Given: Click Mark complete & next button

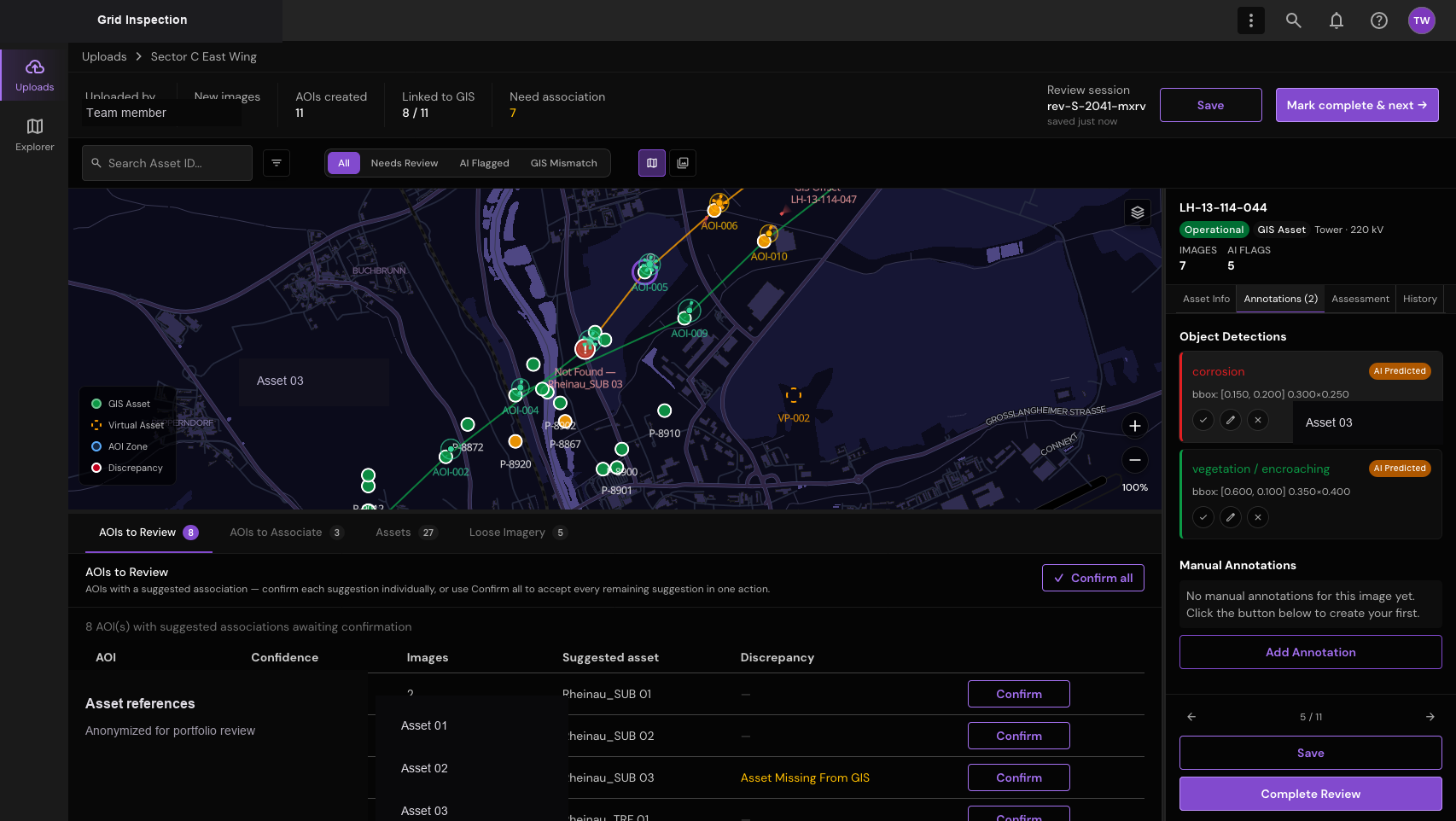Looking at the screenshot, I should (1357, 105).
